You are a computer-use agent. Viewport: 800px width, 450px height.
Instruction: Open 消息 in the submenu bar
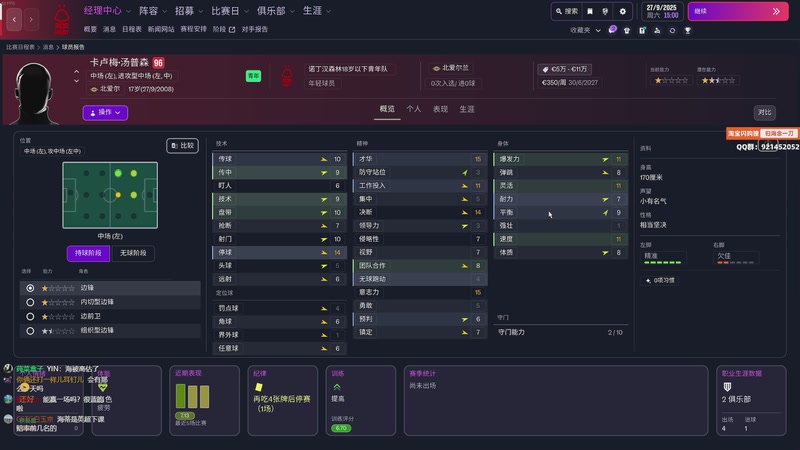click(x=109, y=30)
